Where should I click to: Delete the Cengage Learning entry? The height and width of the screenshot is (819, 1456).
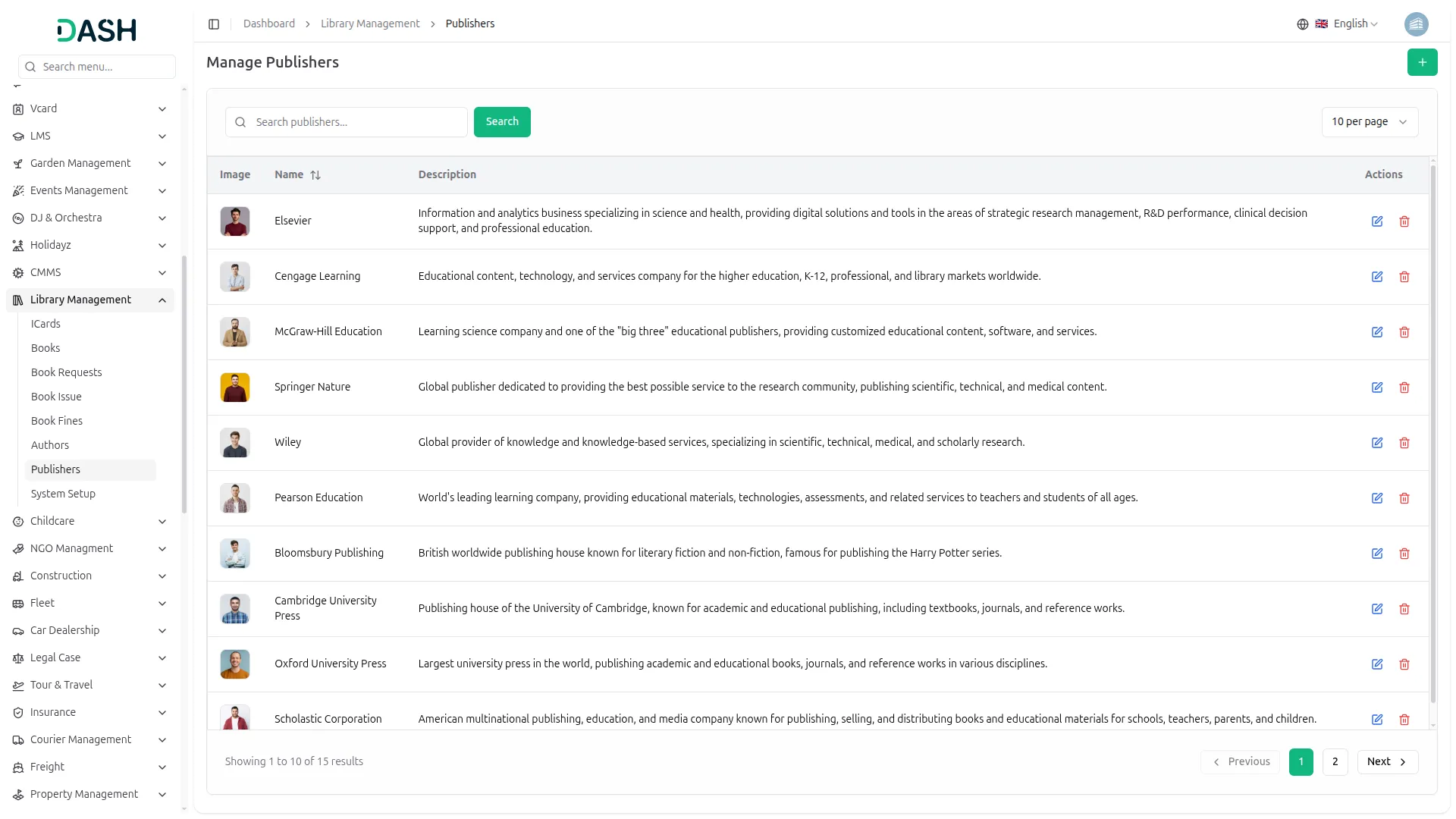click(x=1404, y=277)
